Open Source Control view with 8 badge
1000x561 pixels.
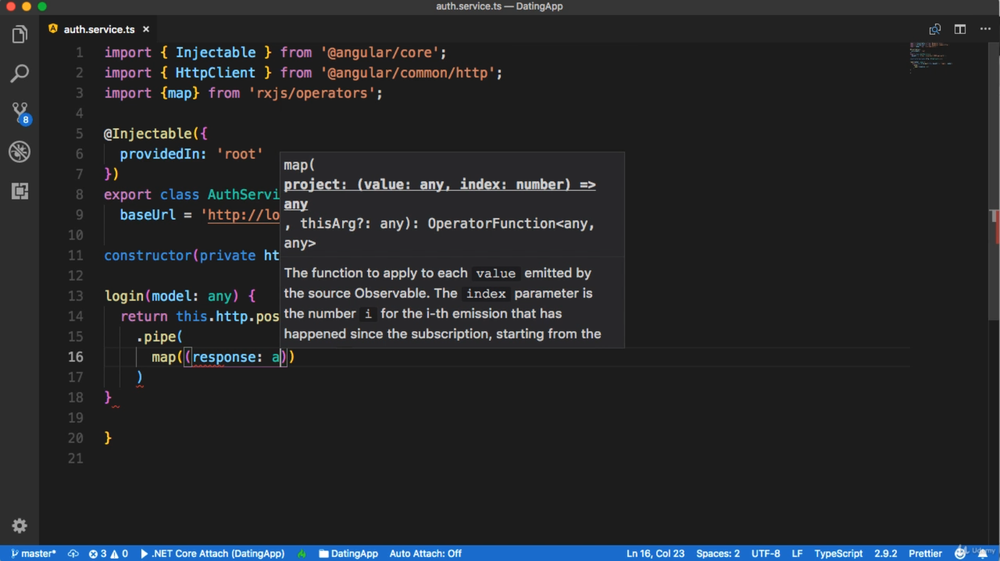point(20,113)
